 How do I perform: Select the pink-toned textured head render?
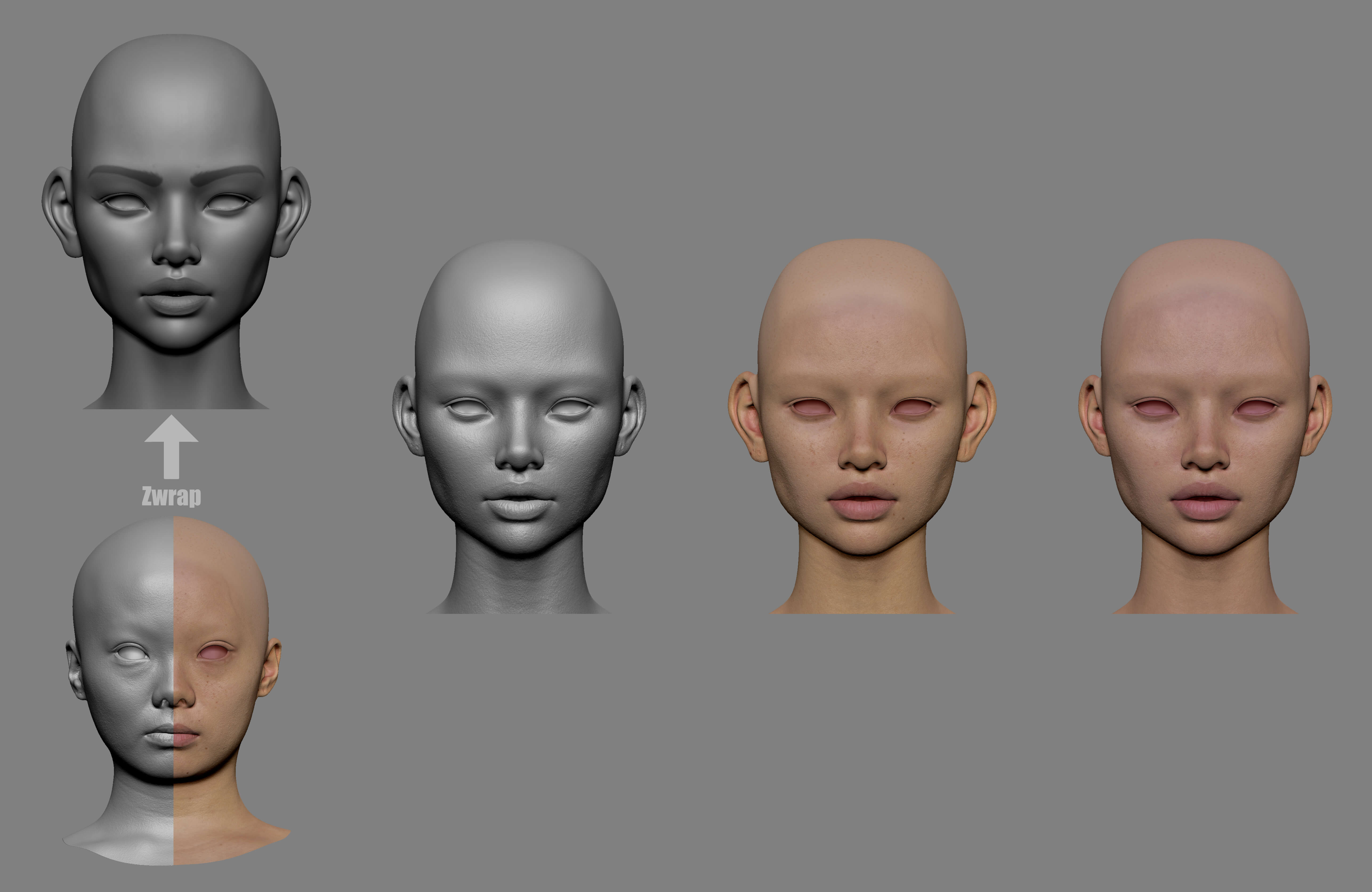click(x=1205, y=427)
